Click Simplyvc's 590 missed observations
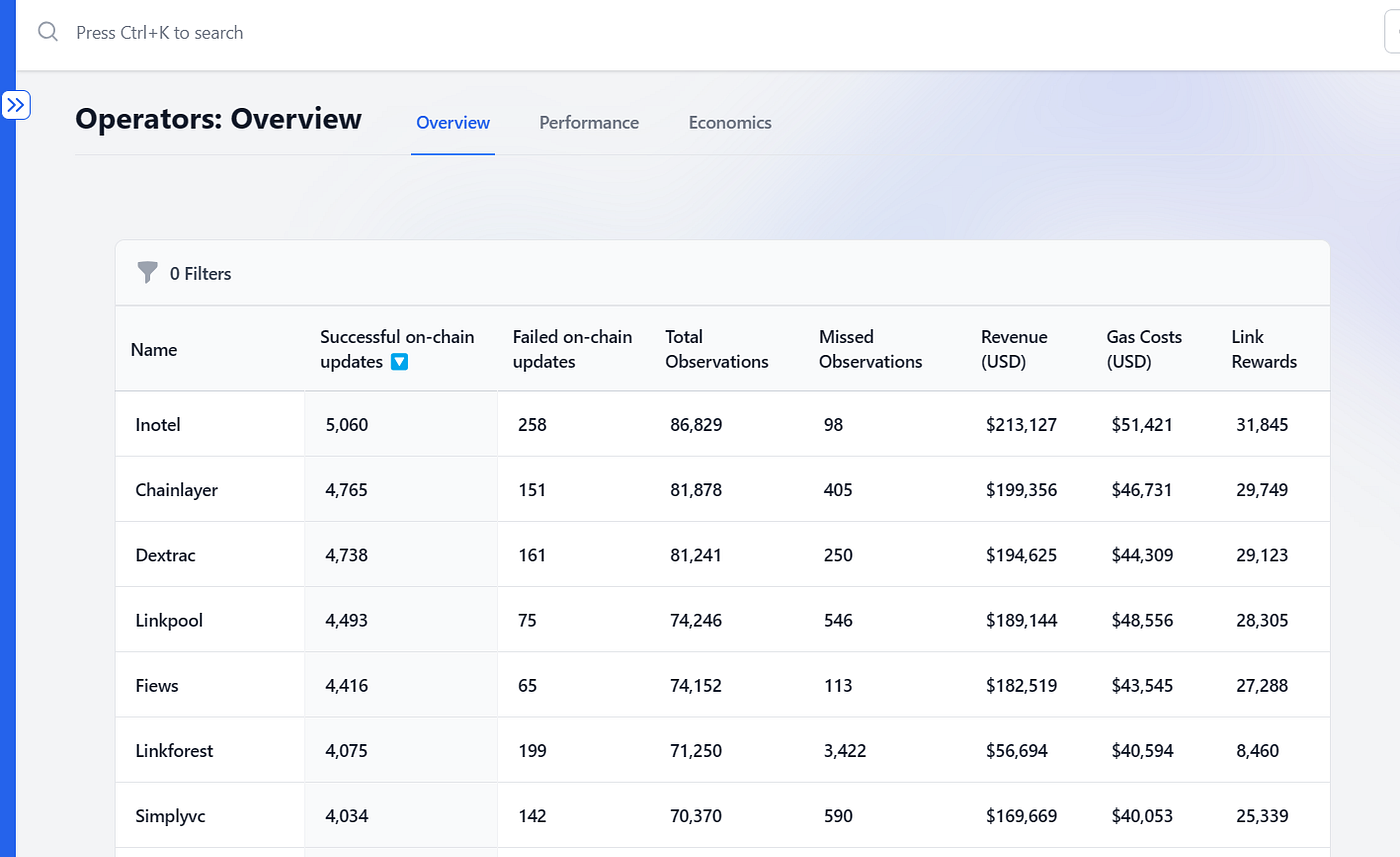This screenshot has height=857, width=1400. point(838,816)
